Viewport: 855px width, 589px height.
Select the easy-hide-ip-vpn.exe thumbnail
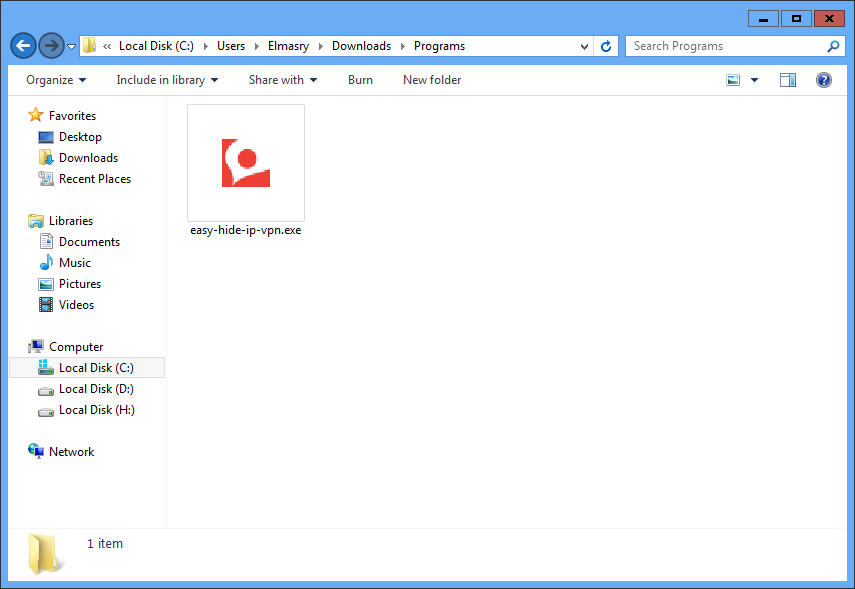(246, 163)
